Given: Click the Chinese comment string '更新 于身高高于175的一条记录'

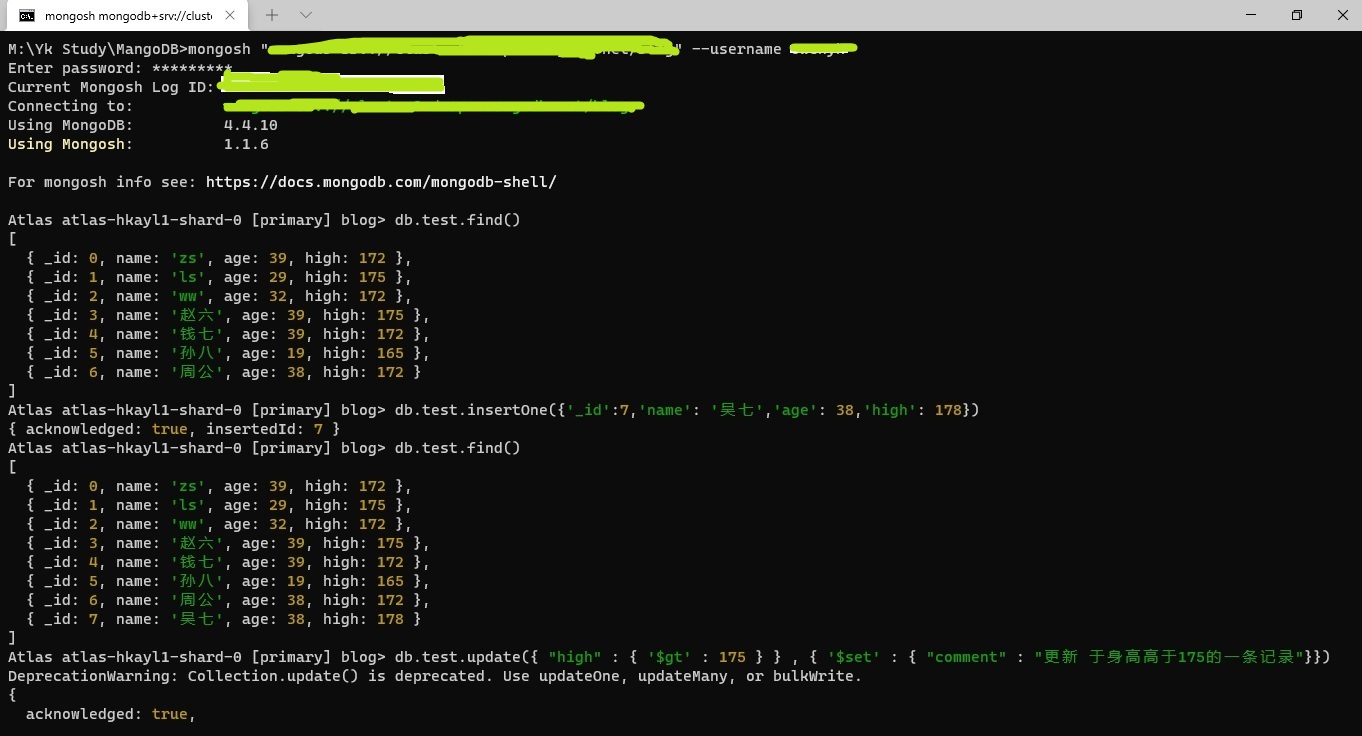Looking at the screenshot, I should coord(1169,657).
